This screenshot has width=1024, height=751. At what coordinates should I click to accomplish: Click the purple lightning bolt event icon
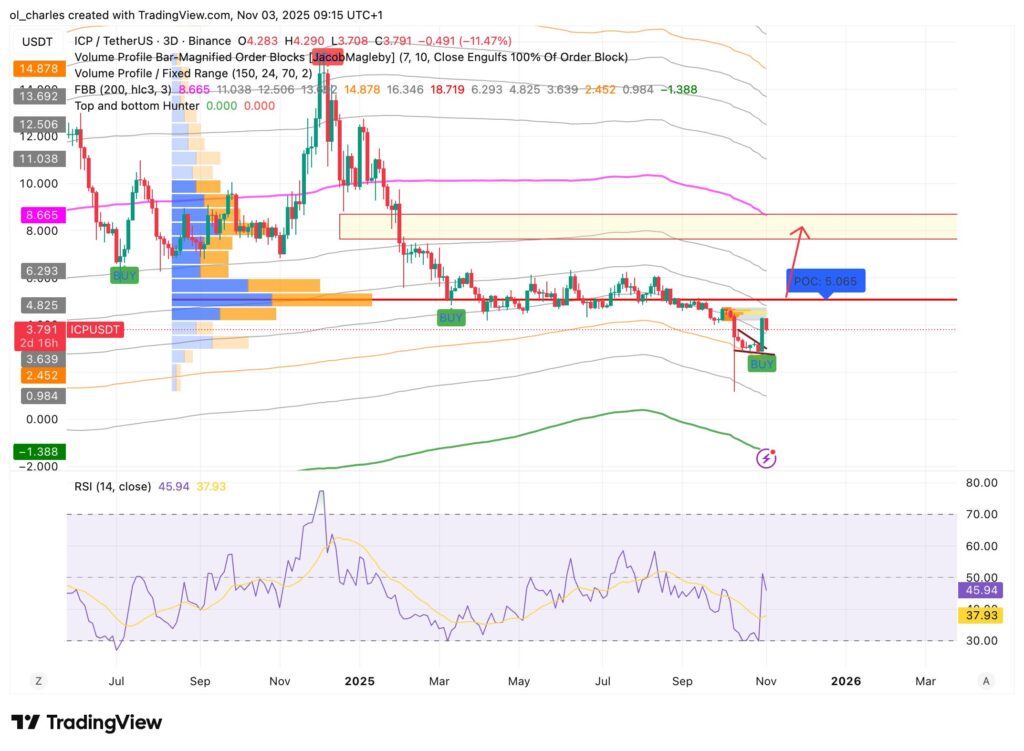766,458
